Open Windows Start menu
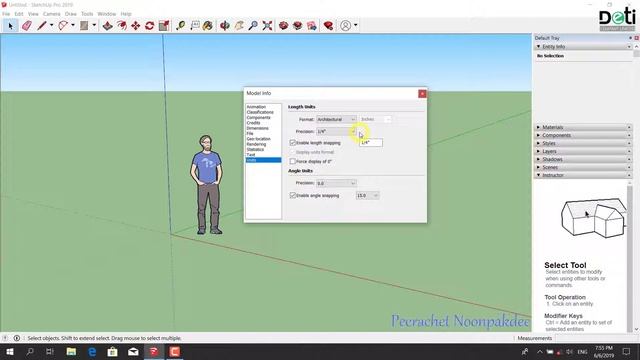 [x=9, y=351]
